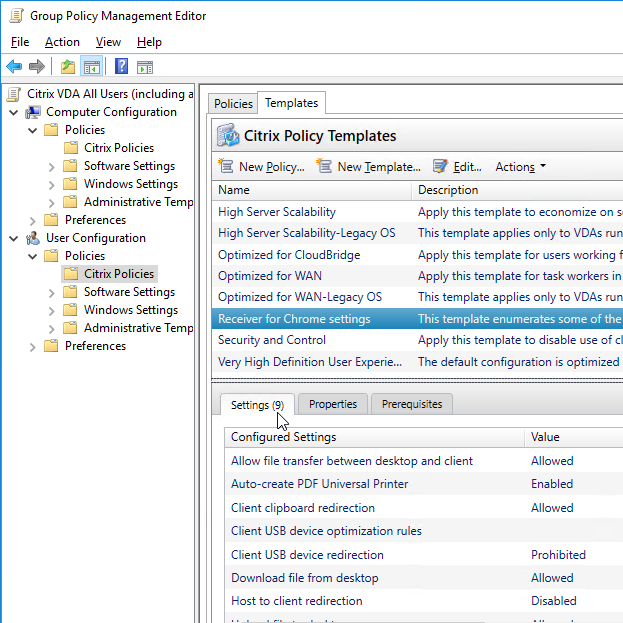Click the User Configuration person icon
The width and height of the screenshot is (623, 623).
33,238
